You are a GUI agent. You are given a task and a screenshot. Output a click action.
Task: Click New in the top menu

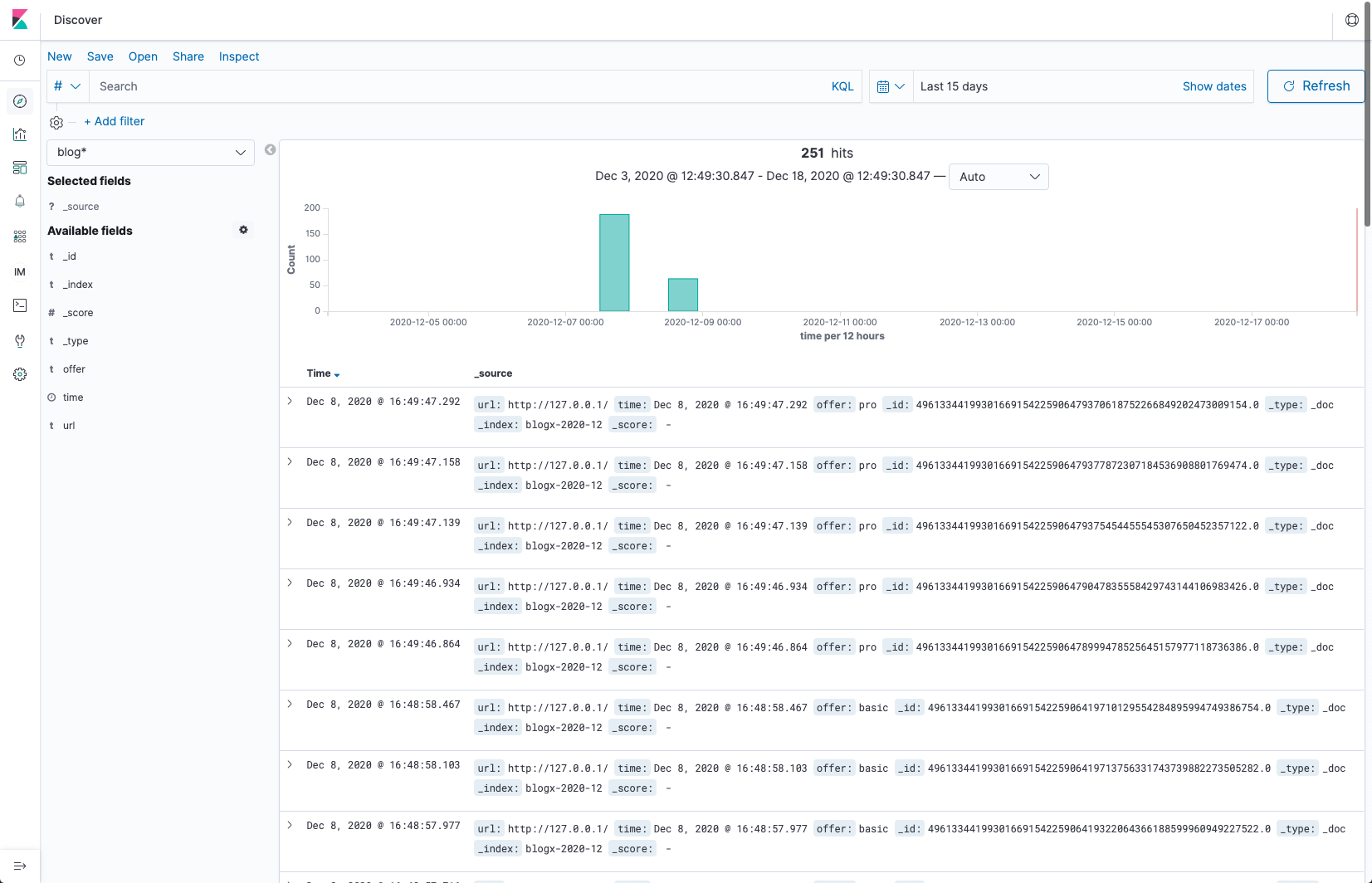point(60,56)
